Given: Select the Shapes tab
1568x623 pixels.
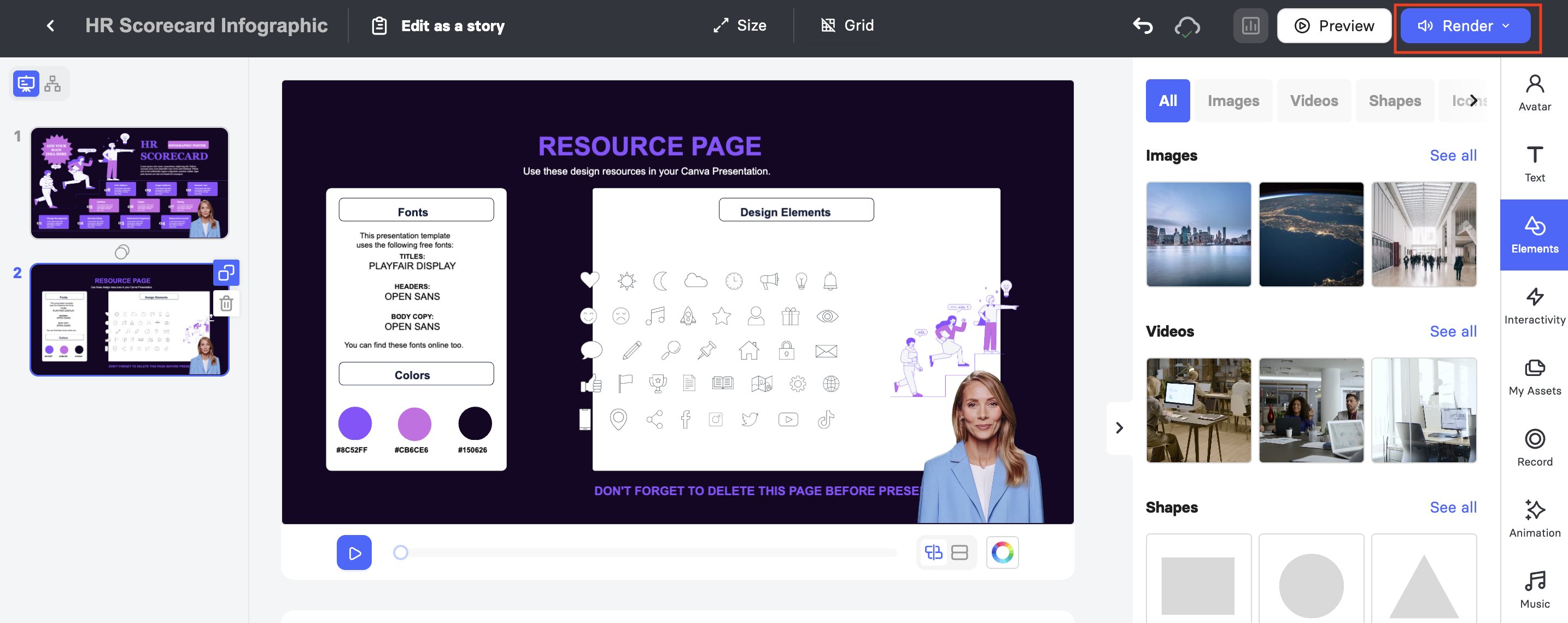Looking at the screenshot, I should [x=1395, y=101].
